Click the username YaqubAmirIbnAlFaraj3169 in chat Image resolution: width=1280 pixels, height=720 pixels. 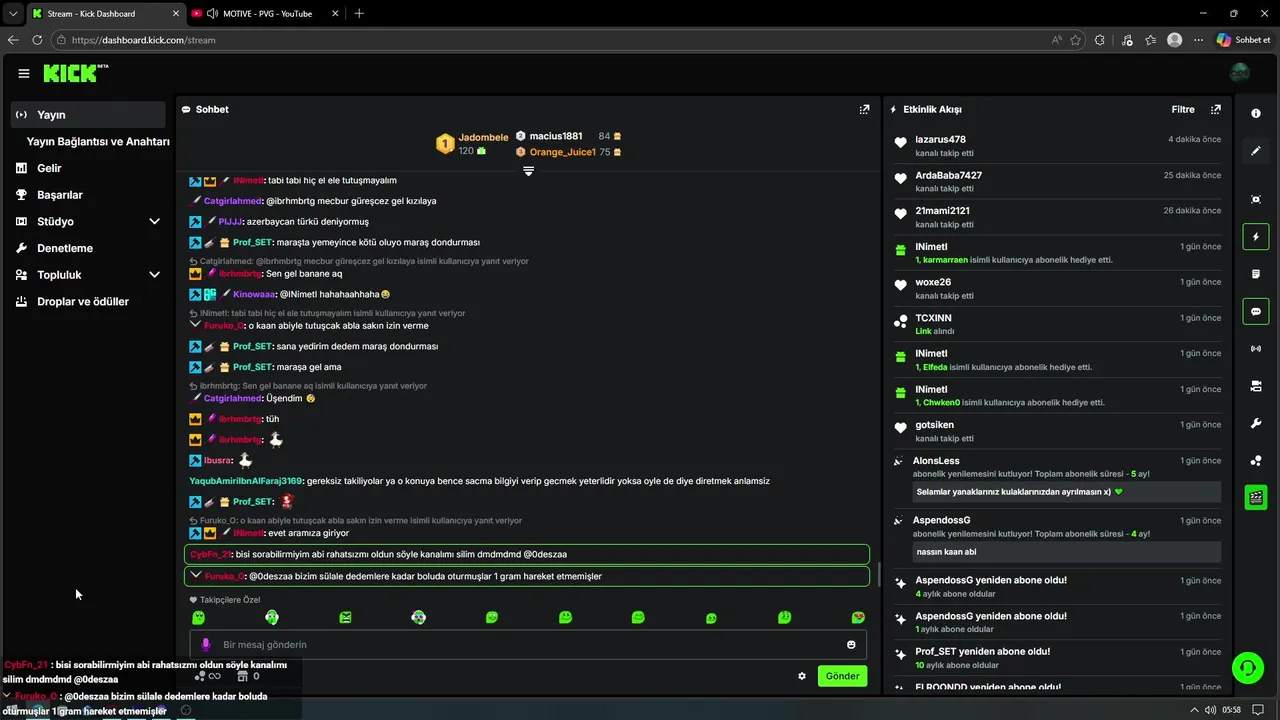pos(246,481)
